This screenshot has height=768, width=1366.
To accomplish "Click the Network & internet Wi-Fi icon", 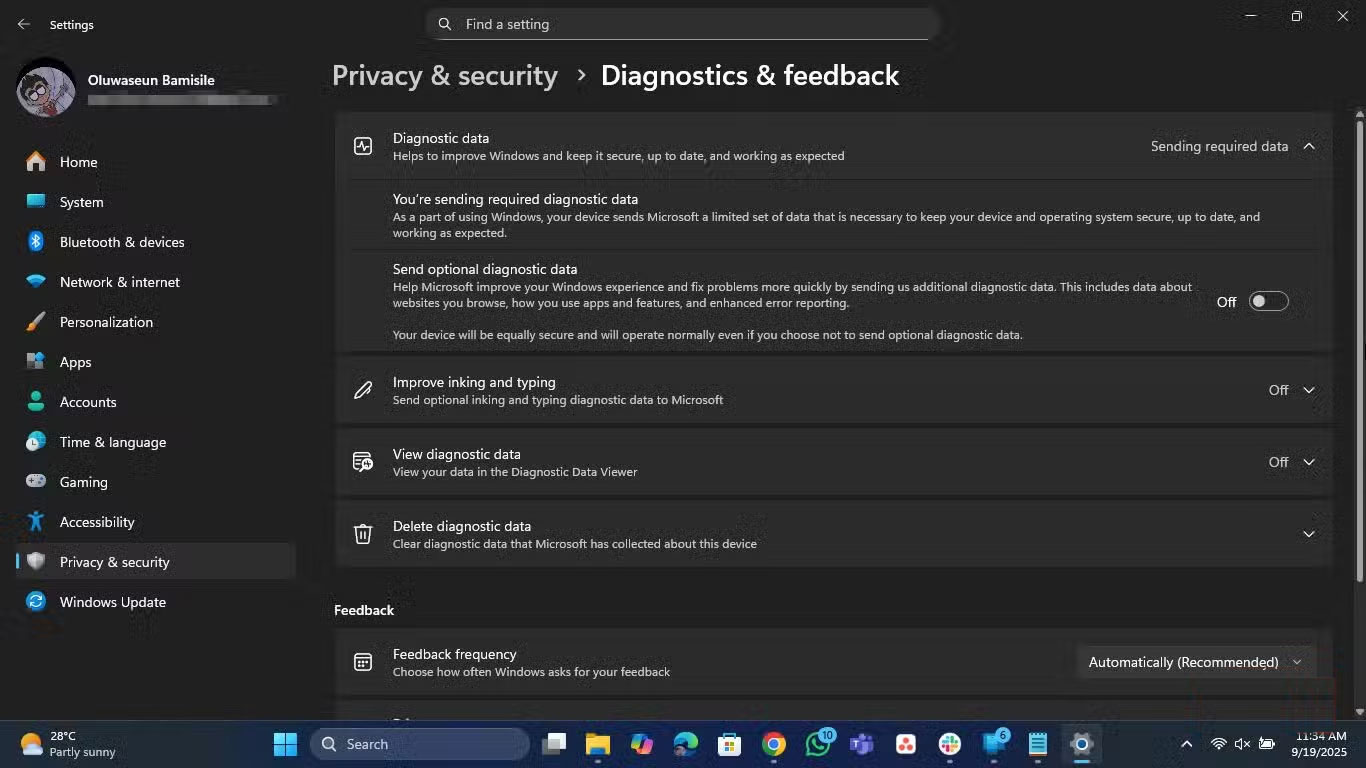I will click(x=36, y=282).
